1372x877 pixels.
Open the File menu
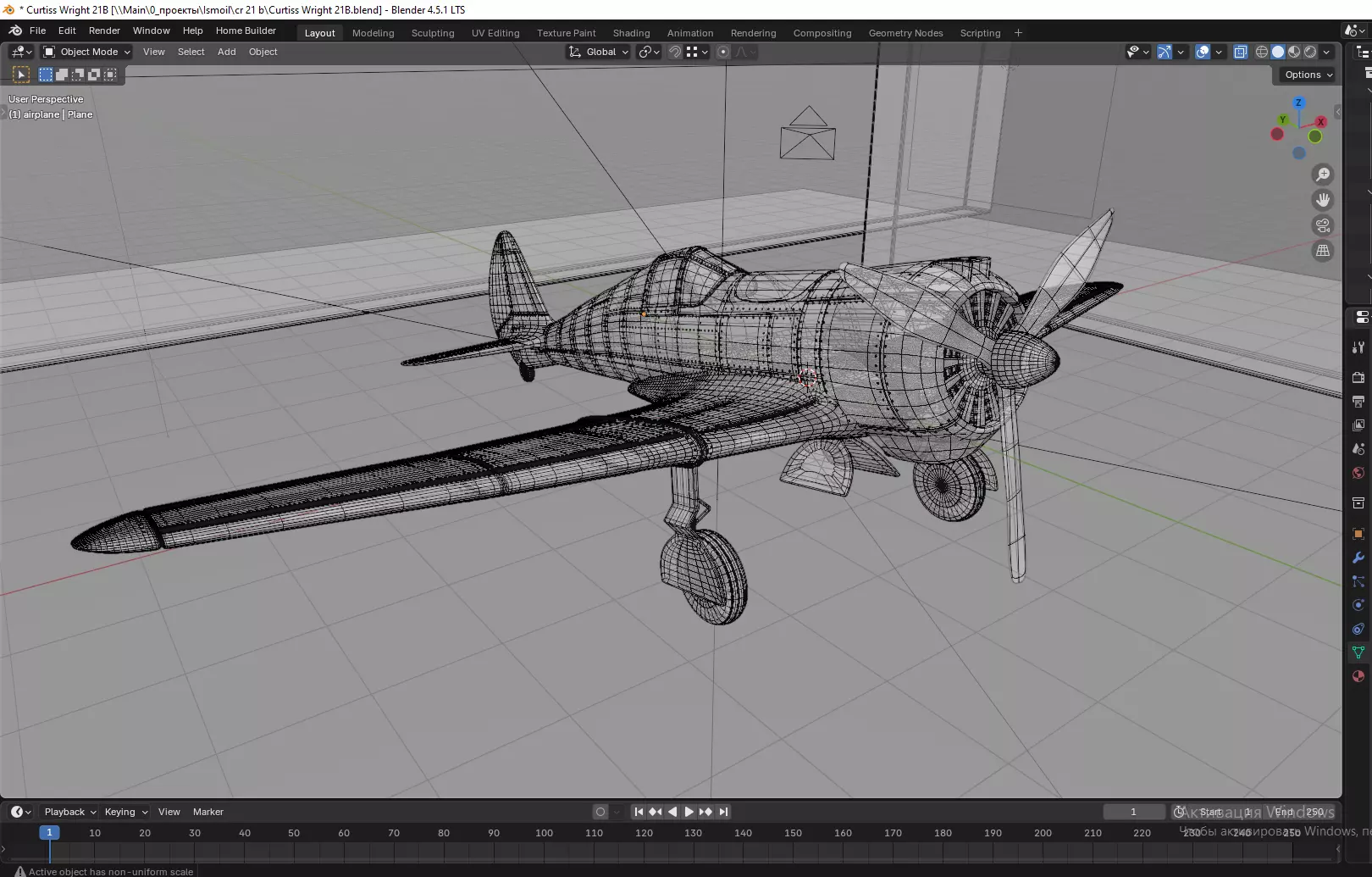(x=38, y=31)
